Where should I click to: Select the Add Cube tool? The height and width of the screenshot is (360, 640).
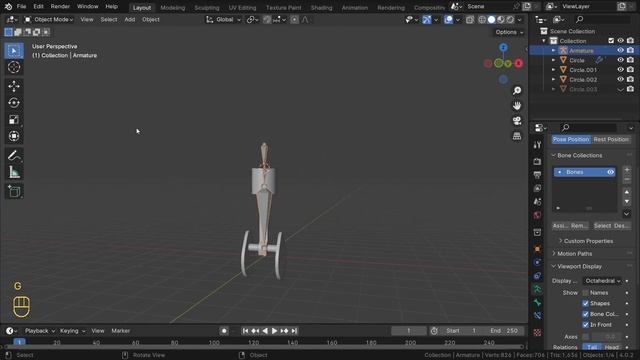[14, 191]
